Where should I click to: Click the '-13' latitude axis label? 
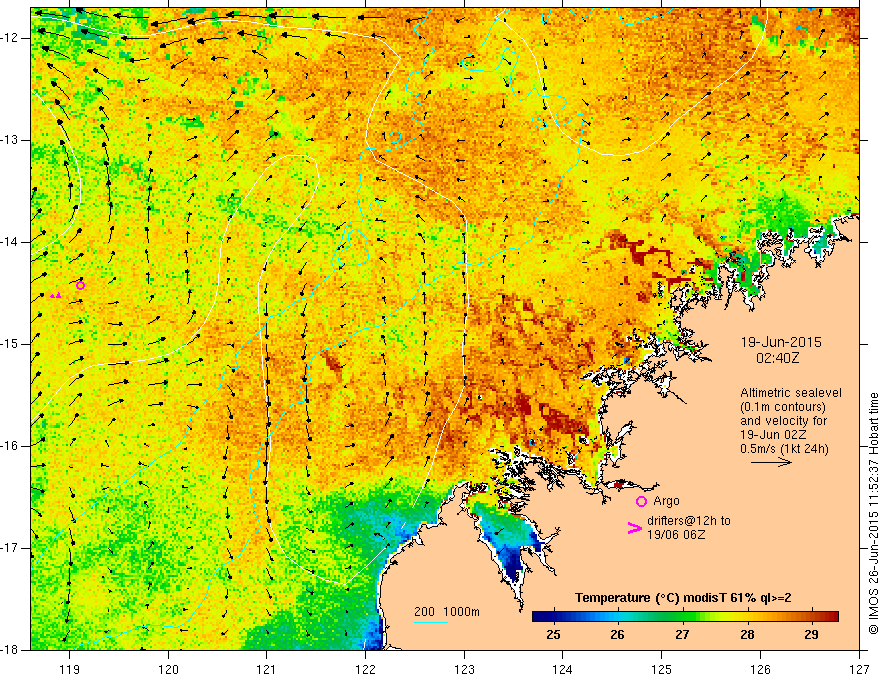click(x=11, y=140)
